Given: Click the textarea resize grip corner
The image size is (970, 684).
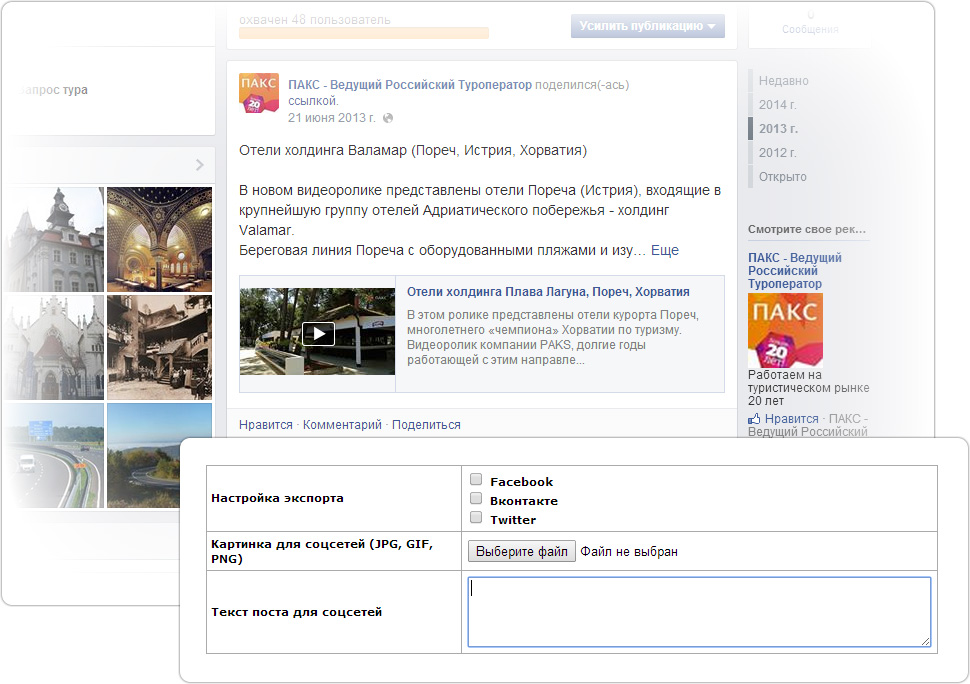Looking at the screenshot, I should click(x=925, y=641).
